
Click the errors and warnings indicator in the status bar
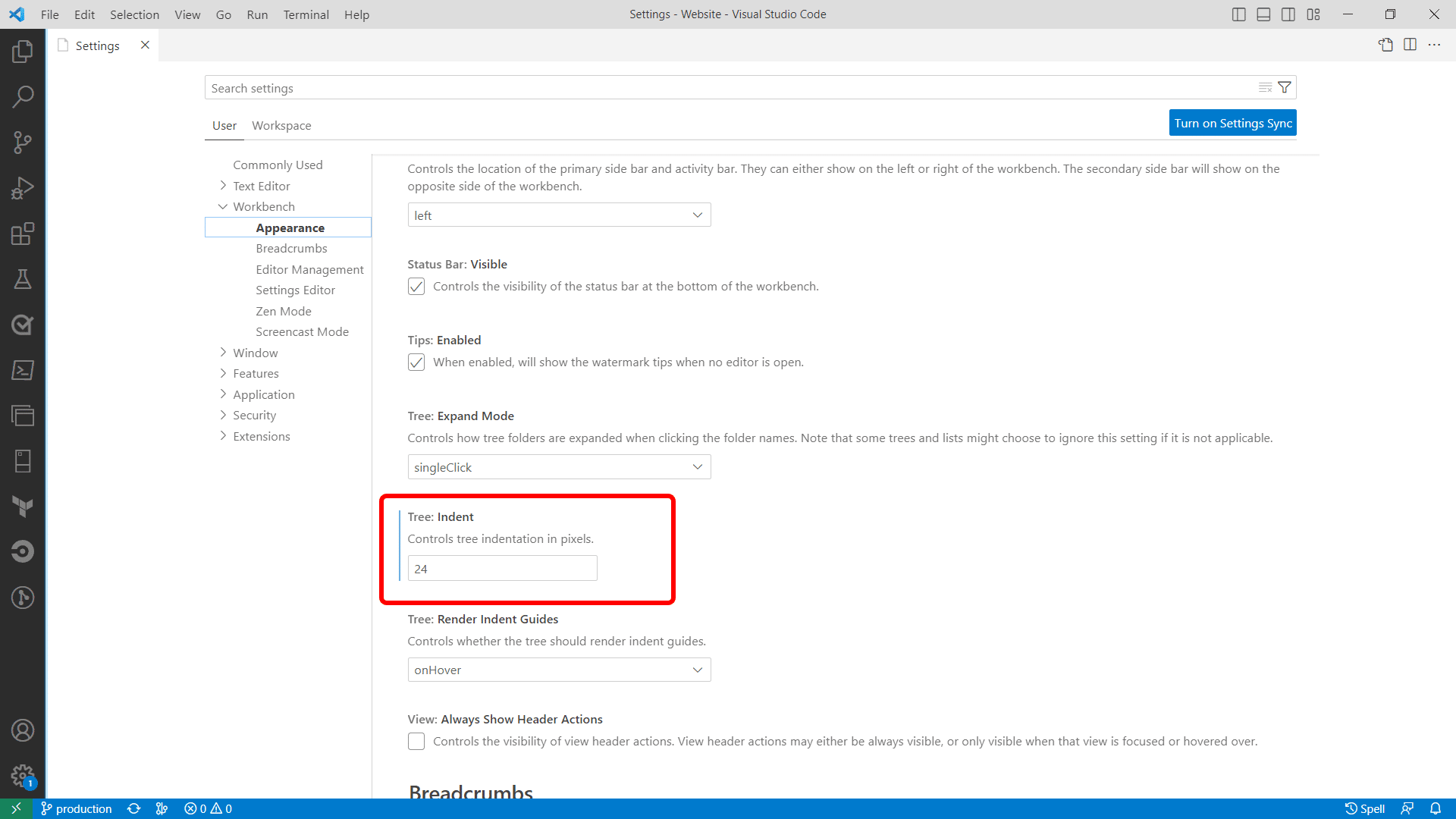pyautogui.click(x=209, y=808)
